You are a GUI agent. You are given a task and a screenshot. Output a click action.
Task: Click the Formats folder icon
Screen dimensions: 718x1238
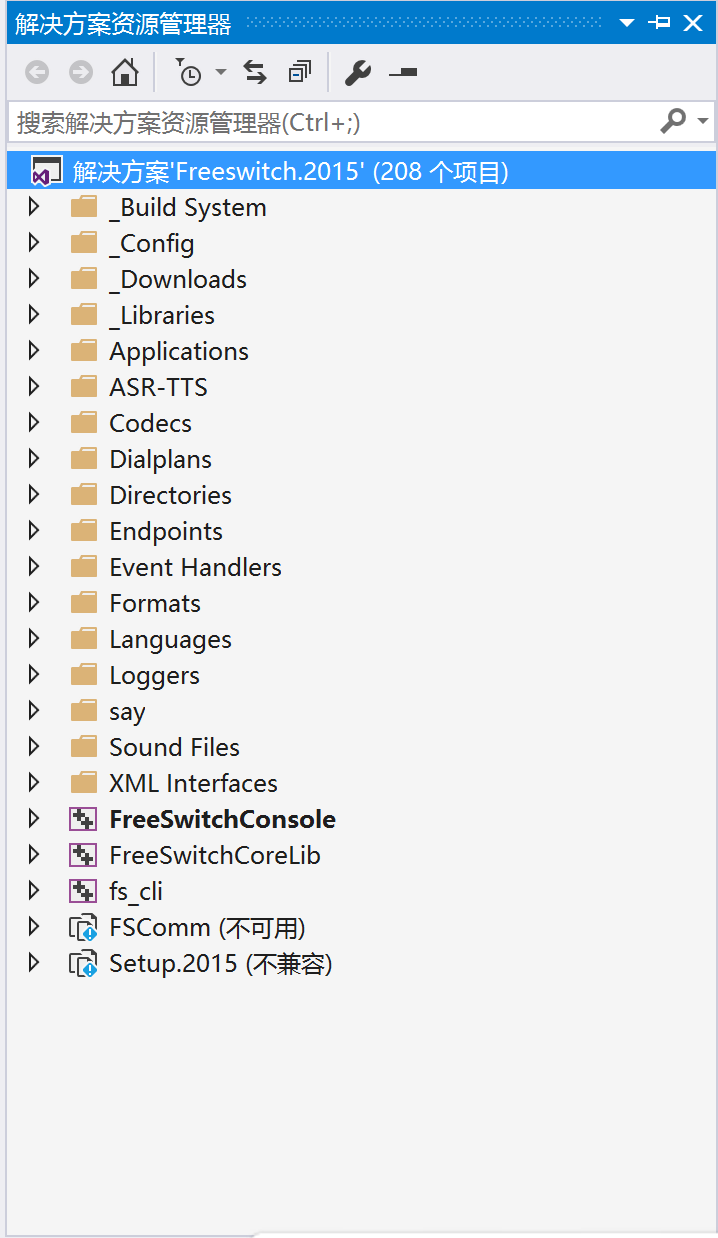tap(84, 603)
